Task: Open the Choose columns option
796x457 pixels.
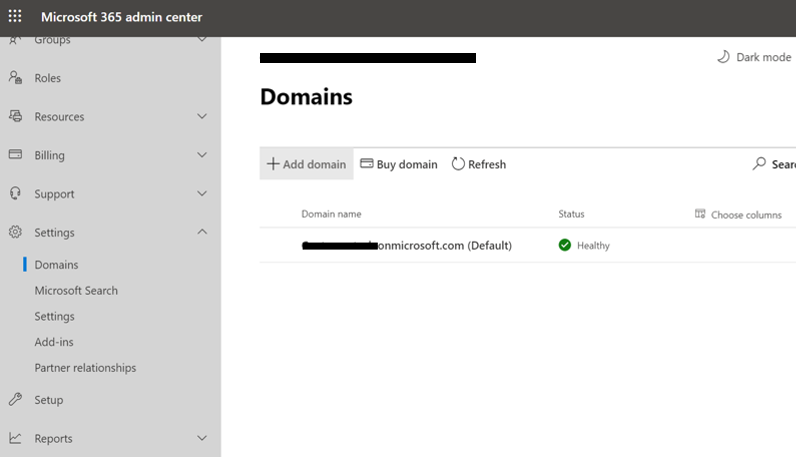Action: pos(738,215)
